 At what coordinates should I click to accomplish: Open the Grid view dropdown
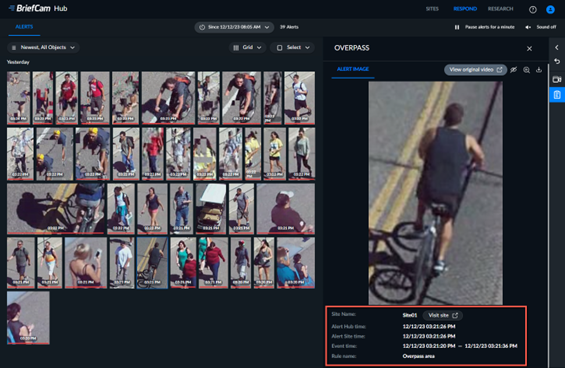(x=248, y=48)
